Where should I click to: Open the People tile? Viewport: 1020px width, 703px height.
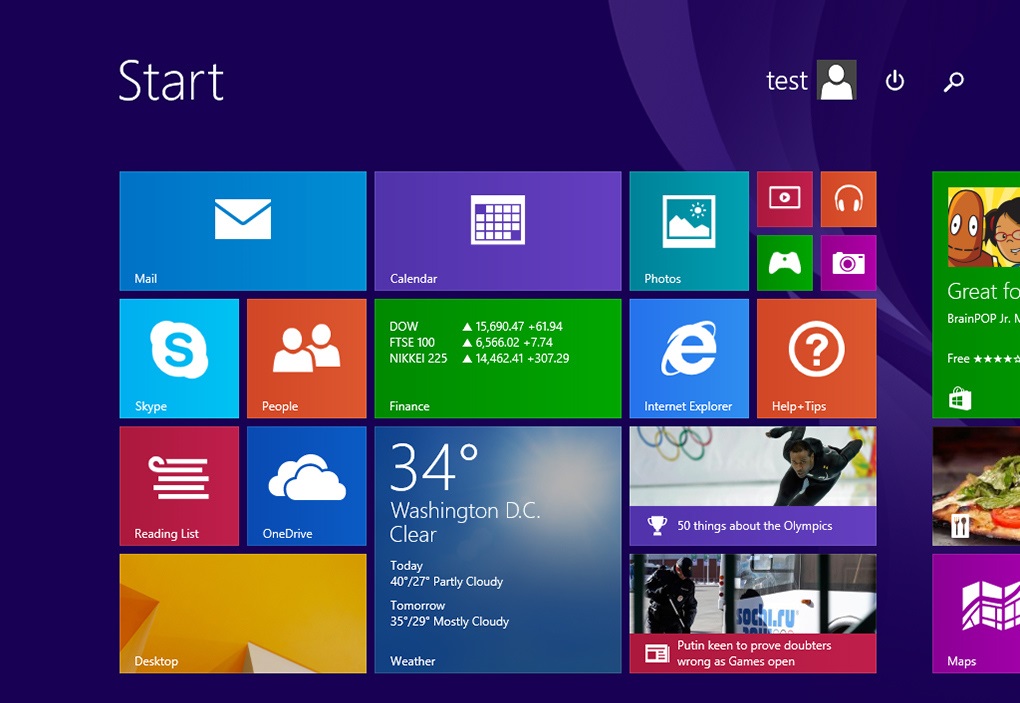pos(306,358)
